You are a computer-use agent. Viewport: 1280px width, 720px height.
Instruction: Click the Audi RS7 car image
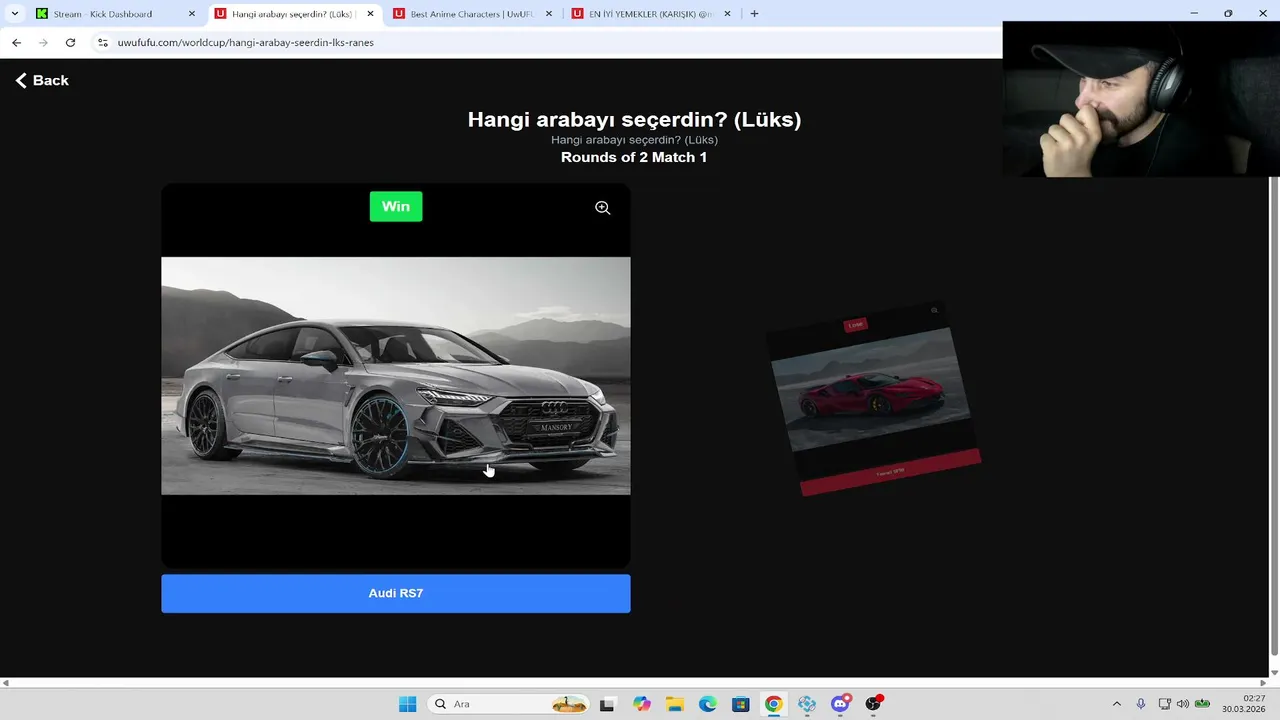pos(396,376)
